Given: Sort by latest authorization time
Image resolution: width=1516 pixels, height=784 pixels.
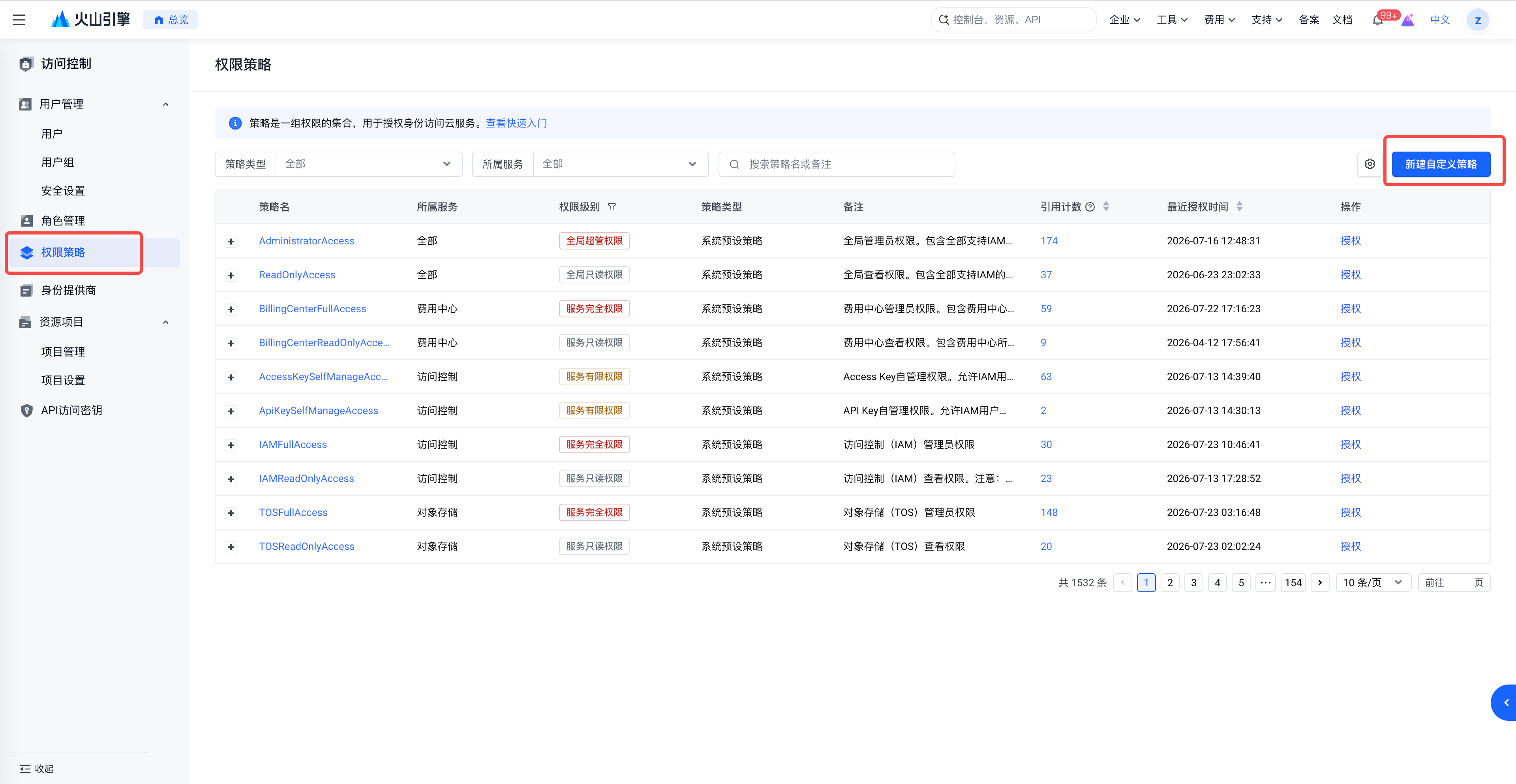Looking at the screenshot, I should (1239, 206).
